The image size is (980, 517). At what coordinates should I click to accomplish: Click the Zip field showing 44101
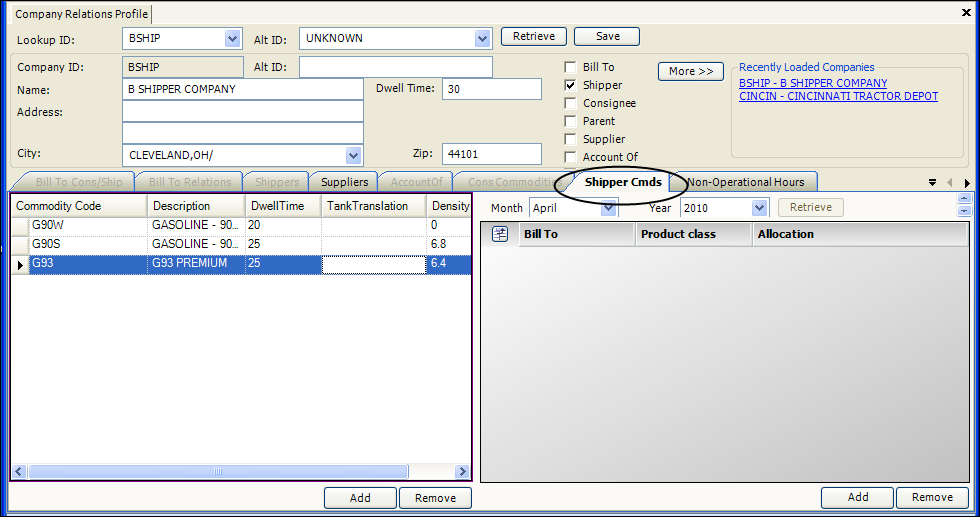coord(492,154)
